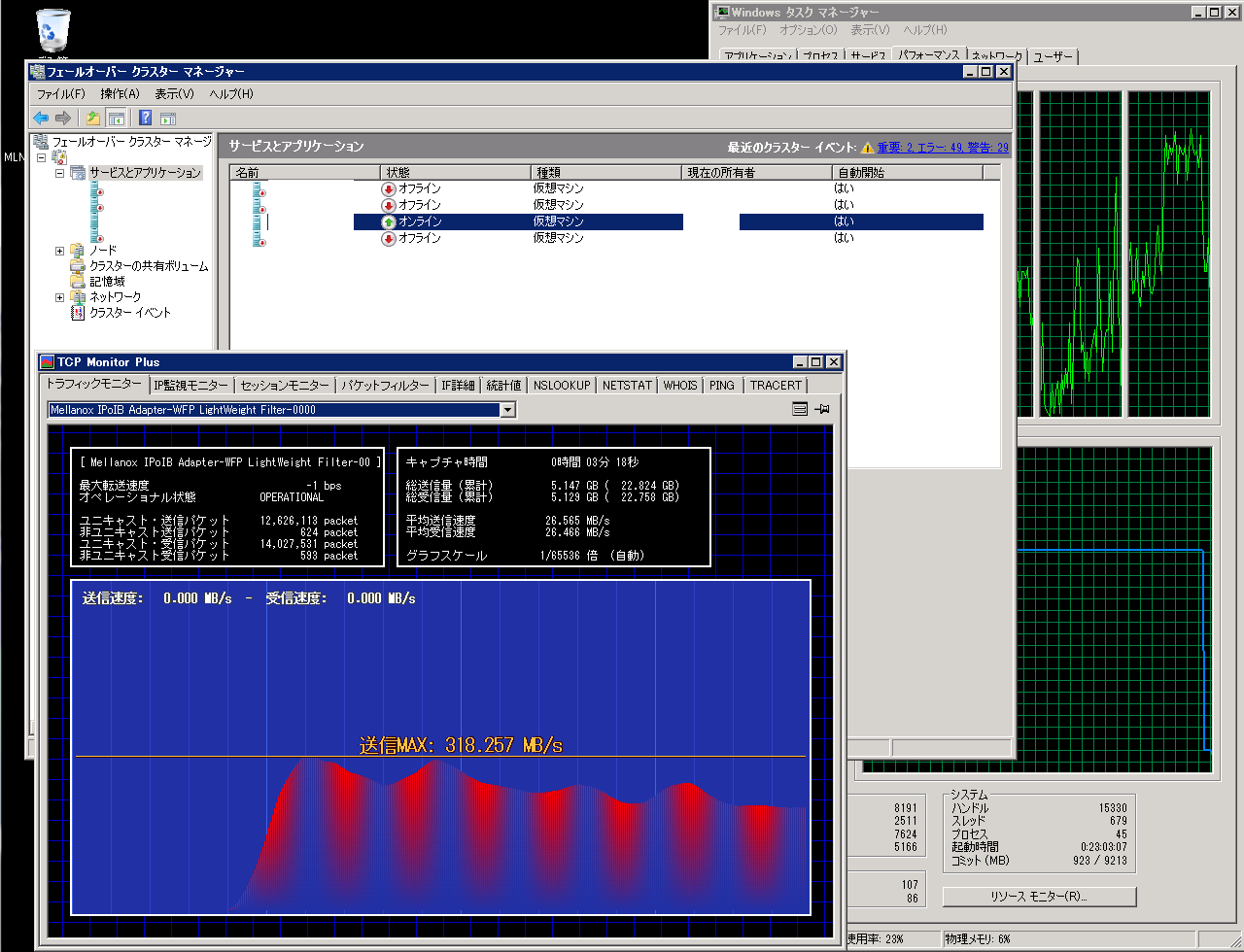Toggle the Show/Hide console tree icon

point(116,119)
